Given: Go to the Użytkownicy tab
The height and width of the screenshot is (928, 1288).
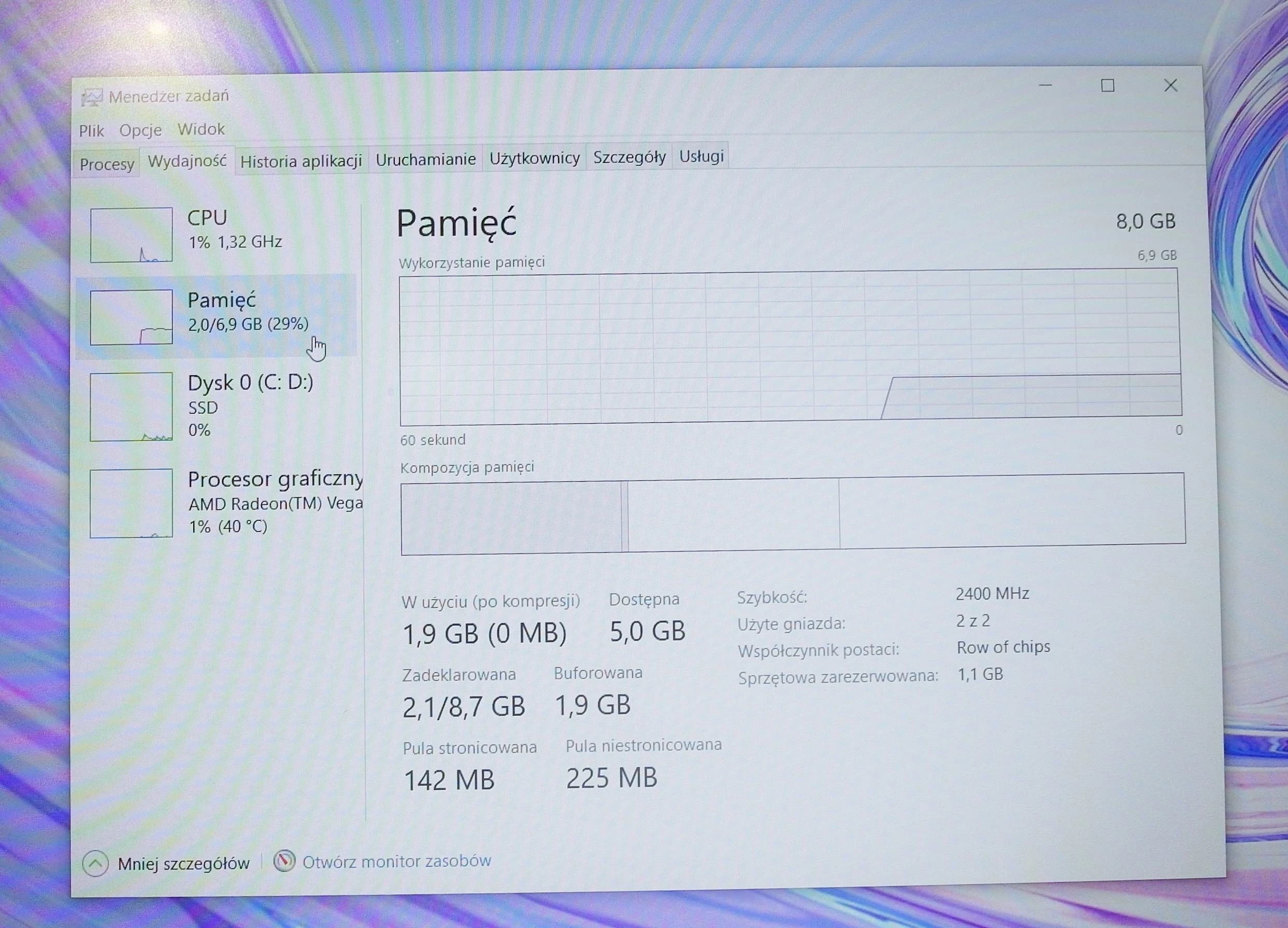Looking at the screenshot, I should pyautogui.click(x=534, y=158).
